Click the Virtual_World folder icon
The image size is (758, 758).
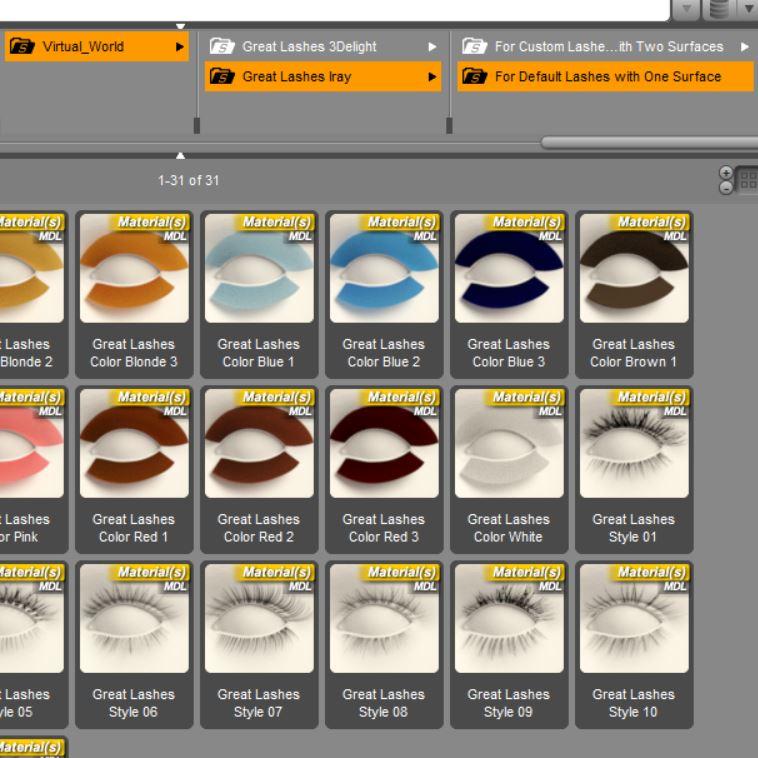click(x=22, y=46)
